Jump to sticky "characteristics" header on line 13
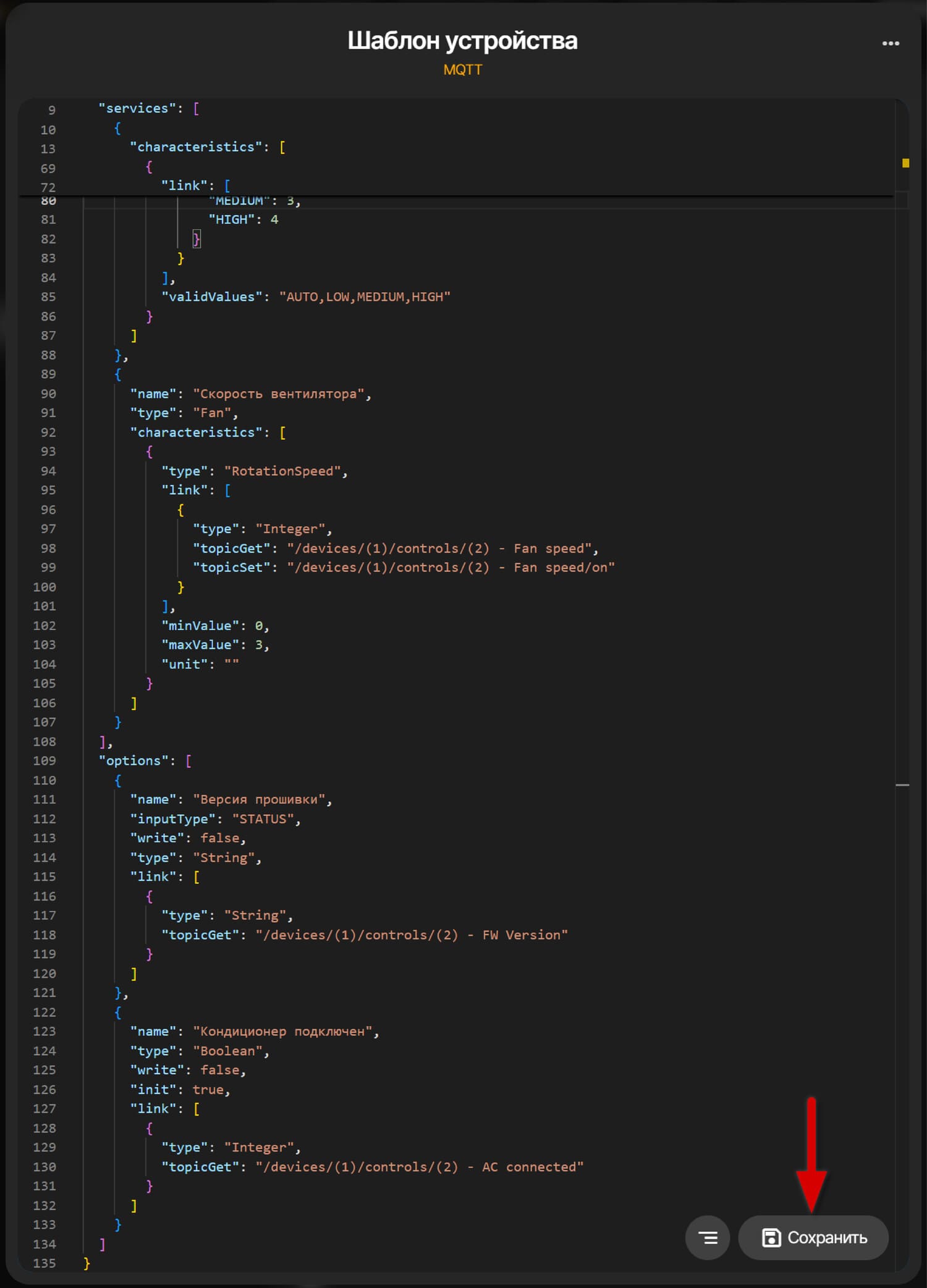Image resolution: width=927 pixels, height=1288 pixels. (195, 147)
